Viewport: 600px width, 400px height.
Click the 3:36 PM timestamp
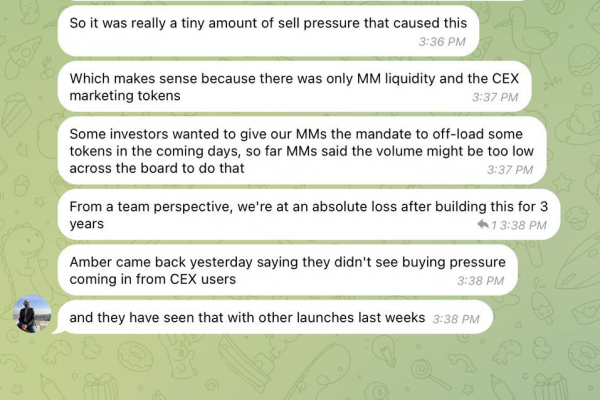coord(442,41)
